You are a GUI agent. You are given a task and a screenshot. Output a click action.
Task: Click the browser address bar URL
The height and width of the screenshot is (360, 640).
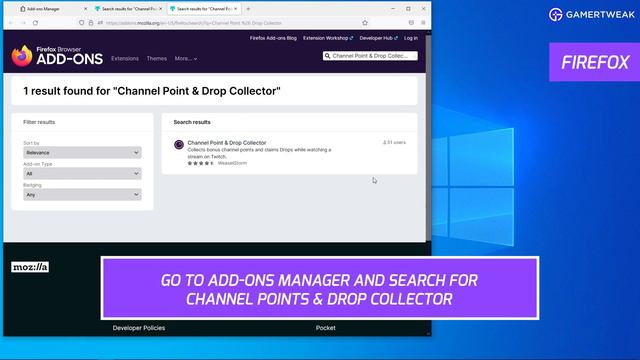tap(194, 23)
